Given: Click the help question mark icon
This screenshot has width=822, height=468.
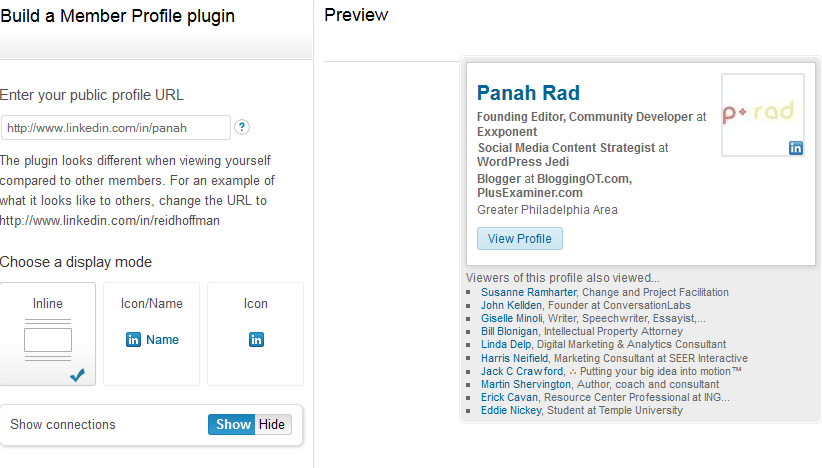Looking at the screenshot, I should point(242,127).
